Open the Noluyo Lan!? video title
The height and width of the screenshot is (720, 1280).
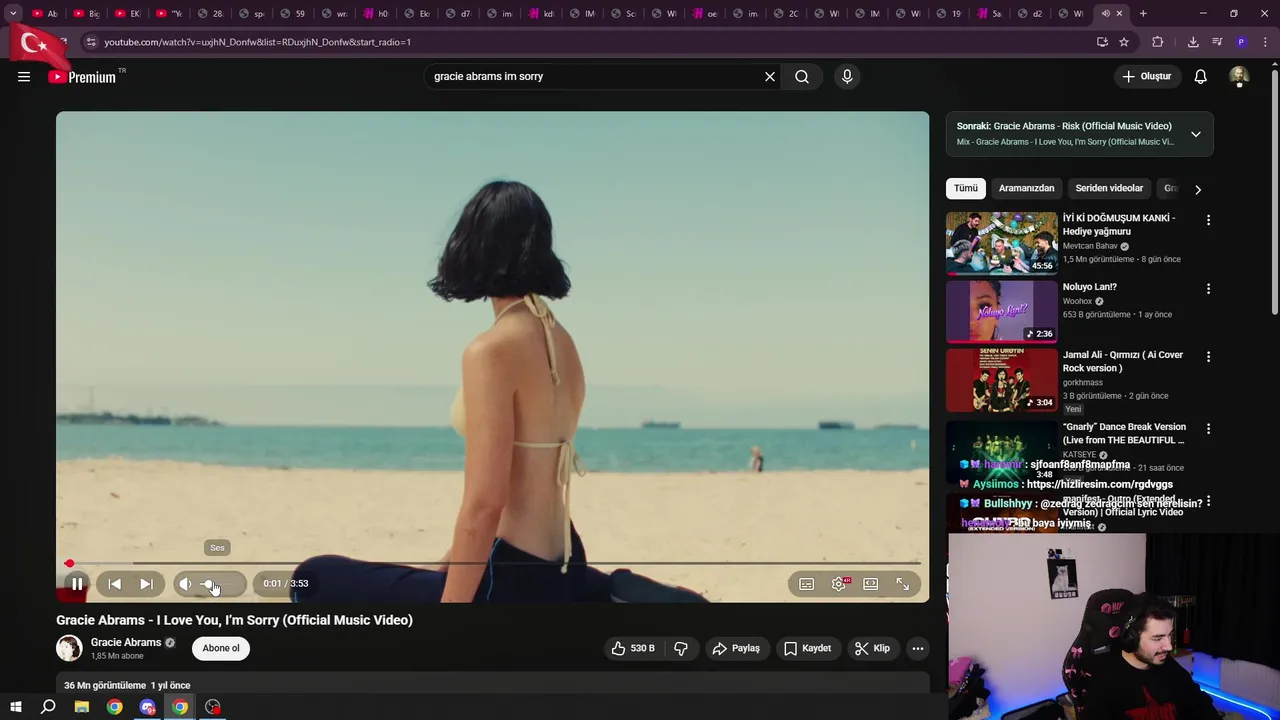(x=1090, y=287)
